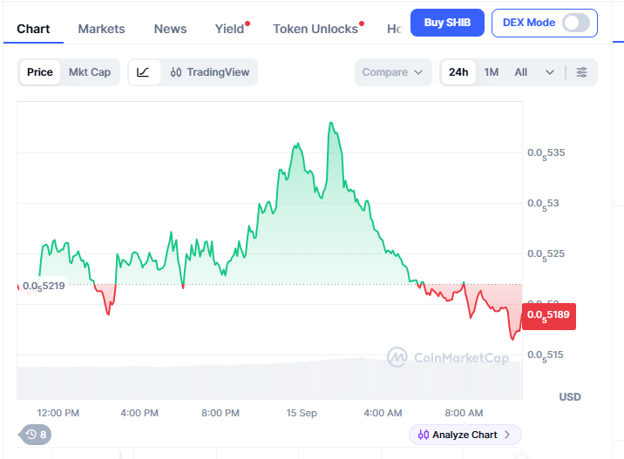The height and width of the screenshot is (459, 624).
Task: Expand more time range options chevron
Action: [550, 72]
